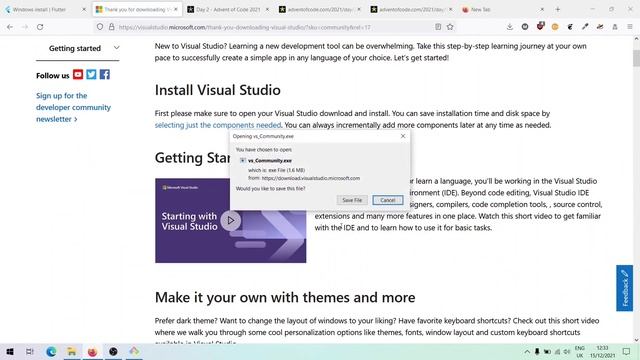Viewport: 640px width, 360px height.
Task: Open the YouTube follow icon
Action: (78, 74)
